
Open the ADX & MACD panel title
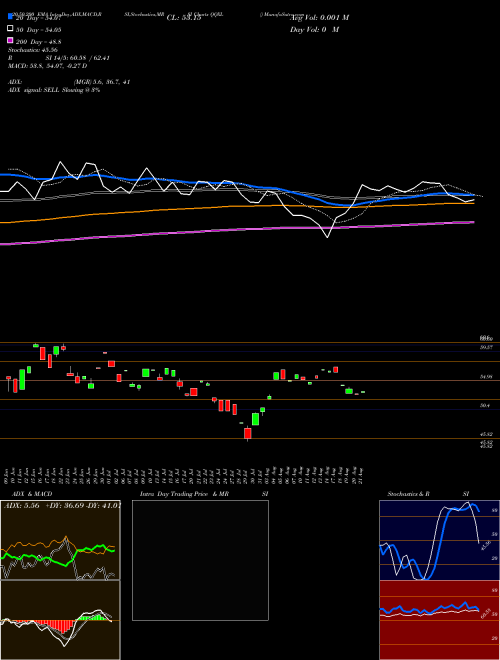(x=26, y=494)
